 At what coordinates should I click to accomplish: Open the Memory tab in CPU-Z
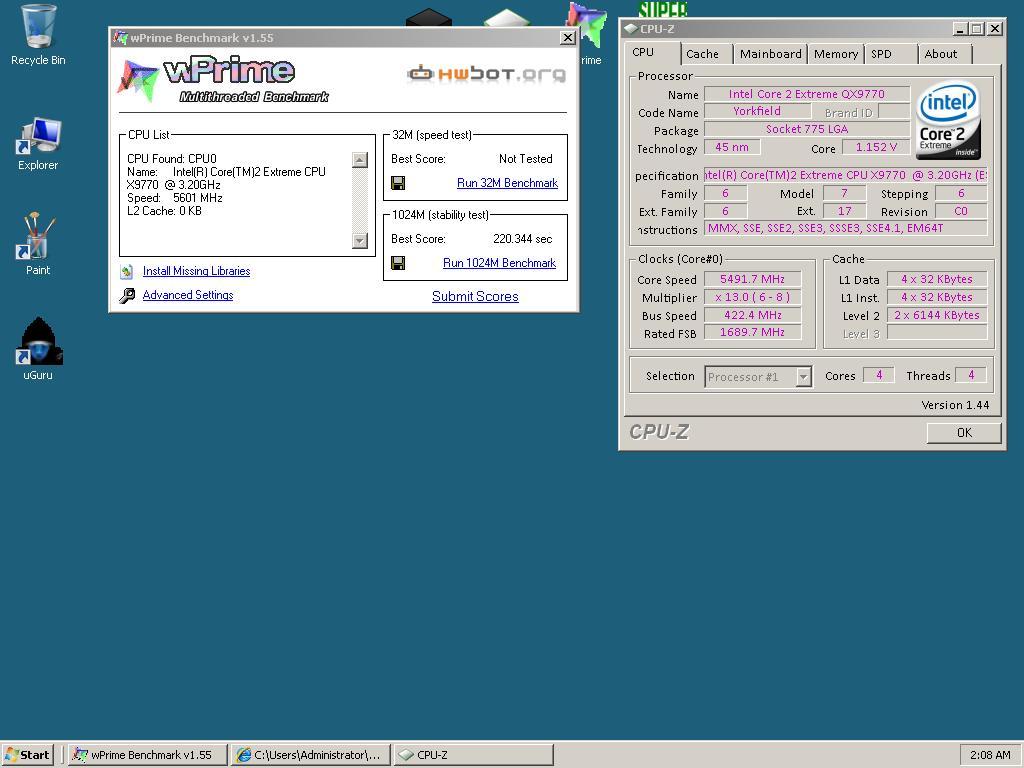(x=836, y=54)
